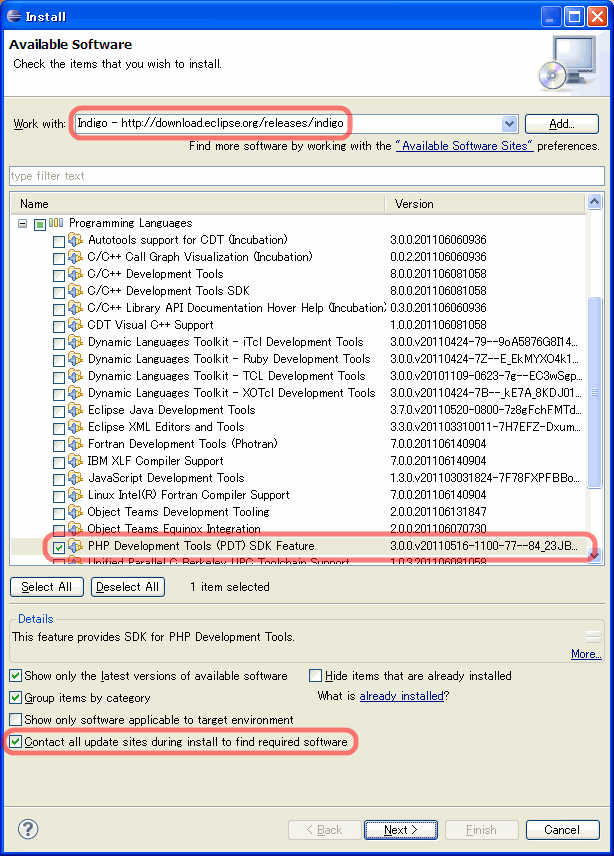
Task: Tick the Eclipse Java Development Tools checkbox
Action: 59,412
